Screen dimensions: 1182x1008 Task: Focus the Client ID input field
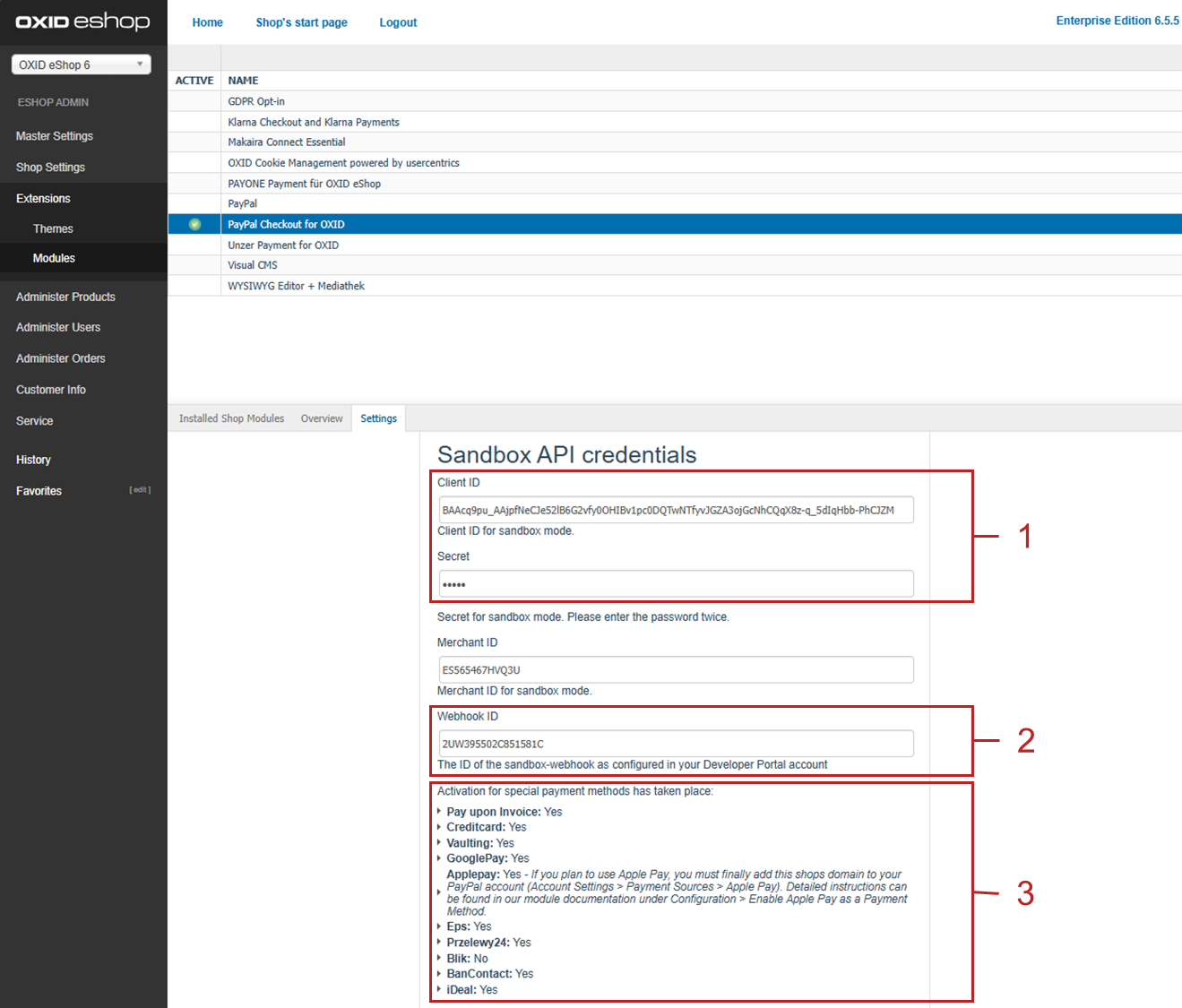[676, 510]
